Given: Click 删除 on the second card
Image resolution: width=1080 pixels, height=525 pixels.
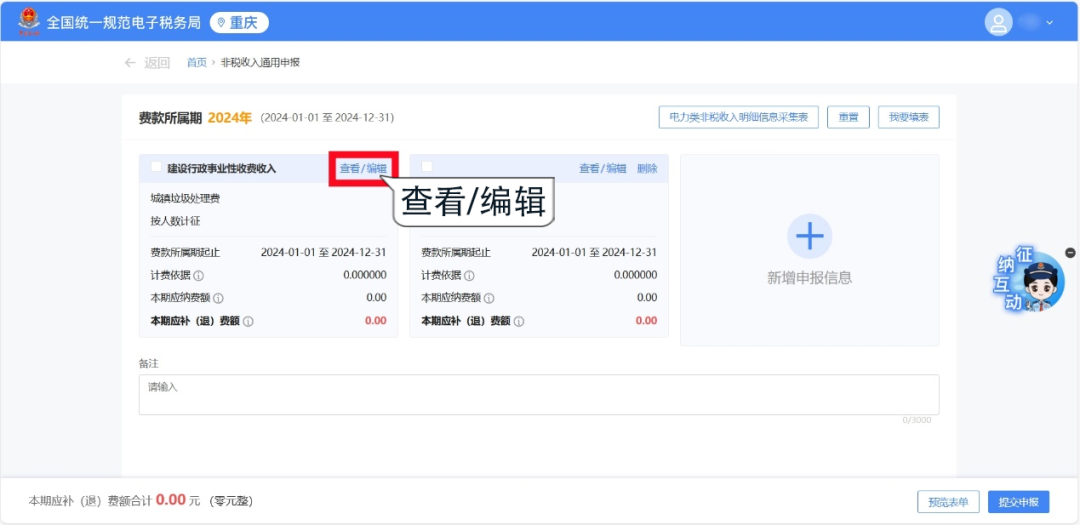Looking at the screenshot, I should 647,168.
